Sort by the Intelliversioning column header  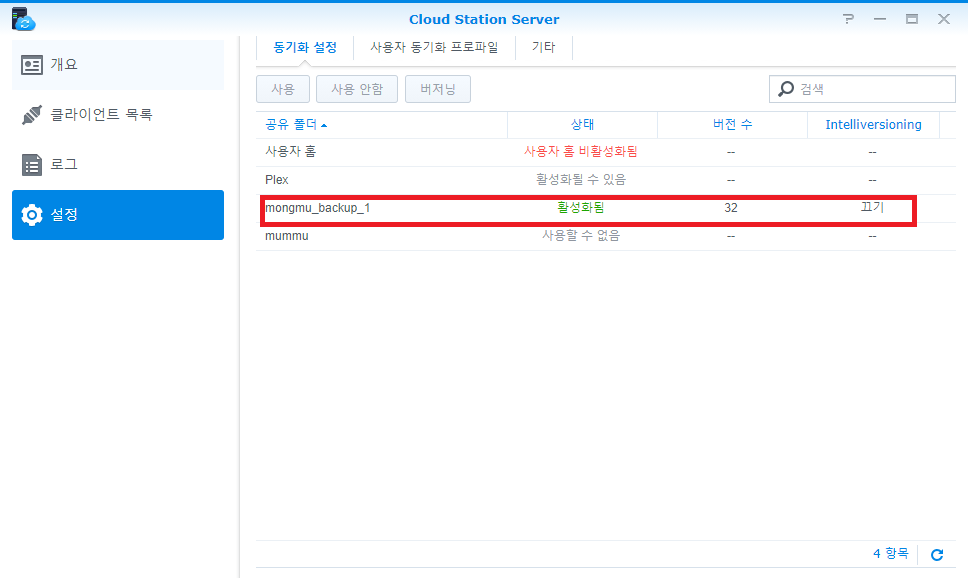point(874,125)
